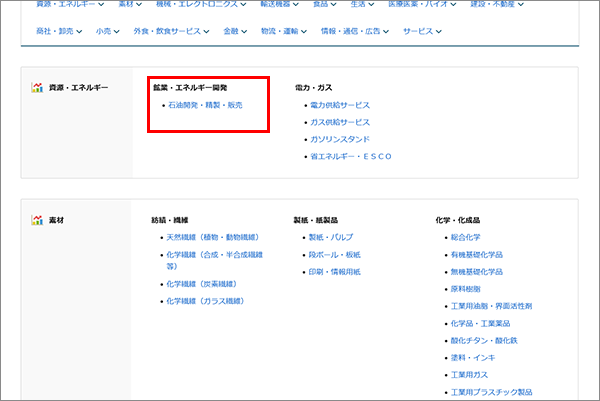The image size is (600, 401).
Task: Open the 総合化学 link
Action: tap(465, 237)
